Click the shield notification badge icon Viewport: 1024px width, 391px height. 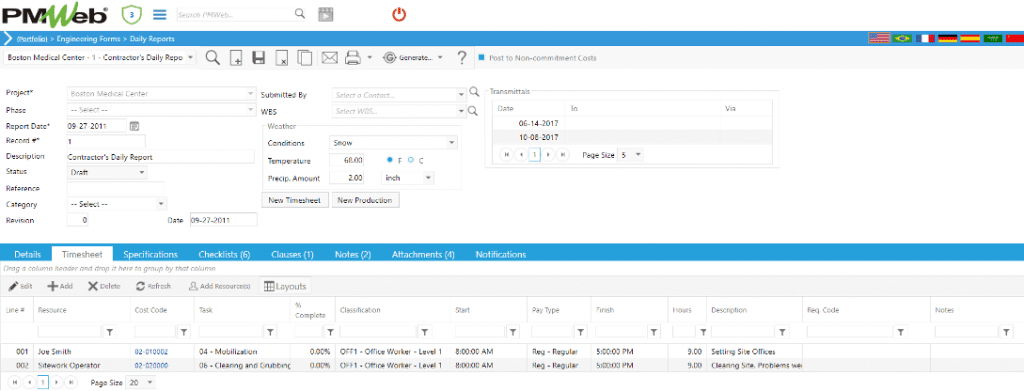click(132, 14)
